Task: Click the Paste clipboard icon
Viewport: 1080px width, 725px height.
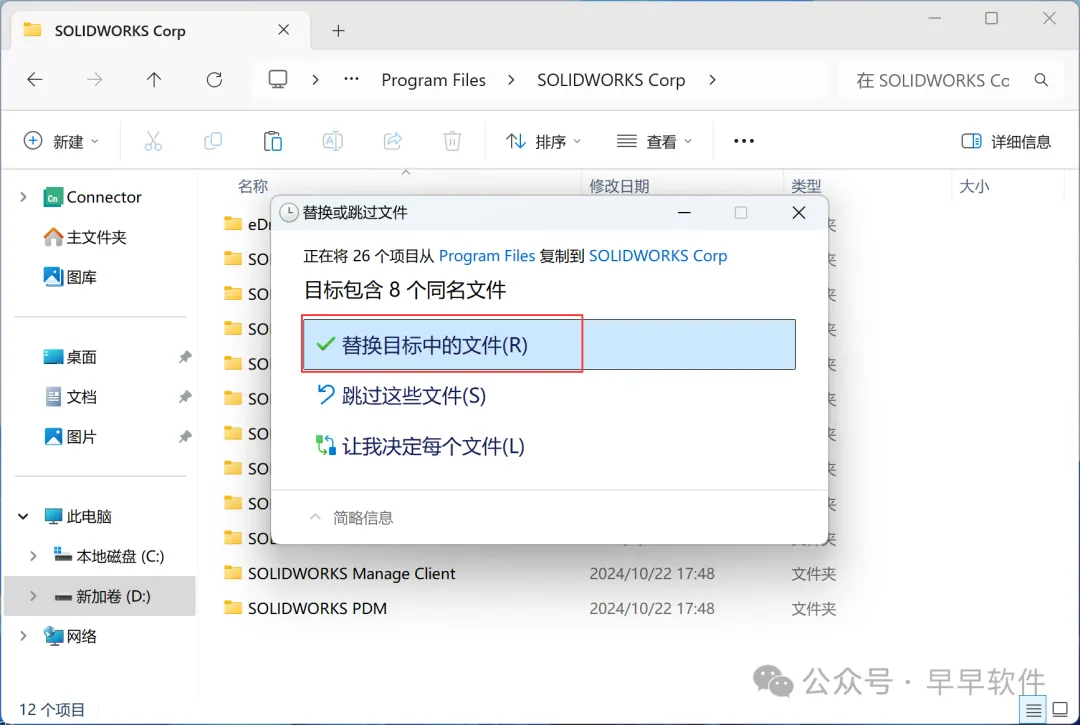Action: [273, 141]
